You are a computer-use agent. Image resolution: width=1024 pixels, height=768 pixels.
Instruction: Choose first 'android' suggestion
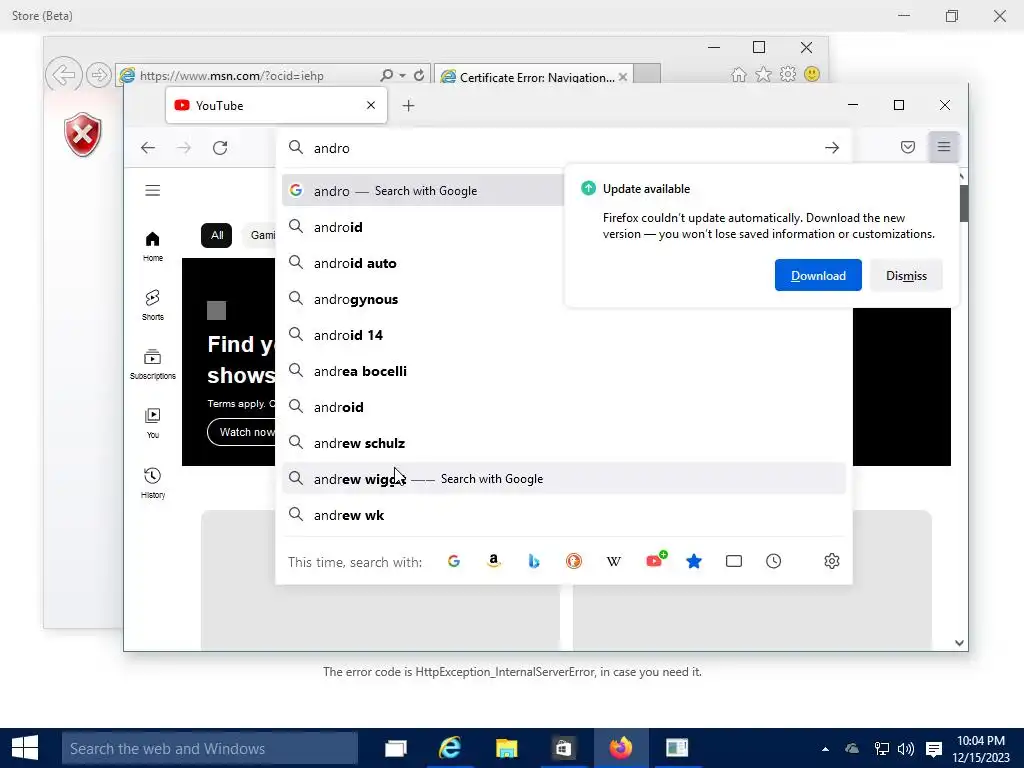point(423,227)
